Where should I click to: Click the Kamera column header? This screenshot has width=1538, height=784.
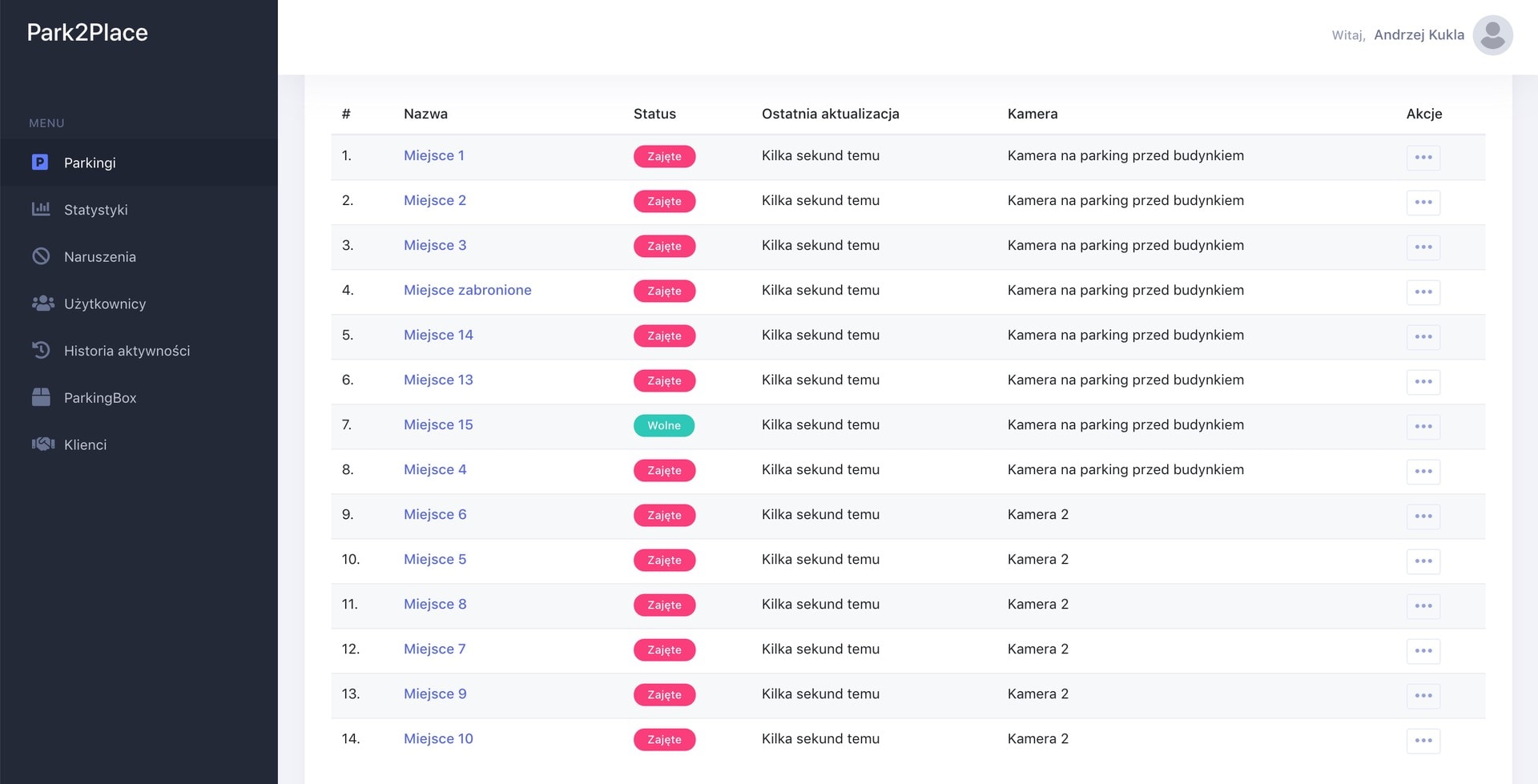pyautogui.click(x=1033, y=114)
